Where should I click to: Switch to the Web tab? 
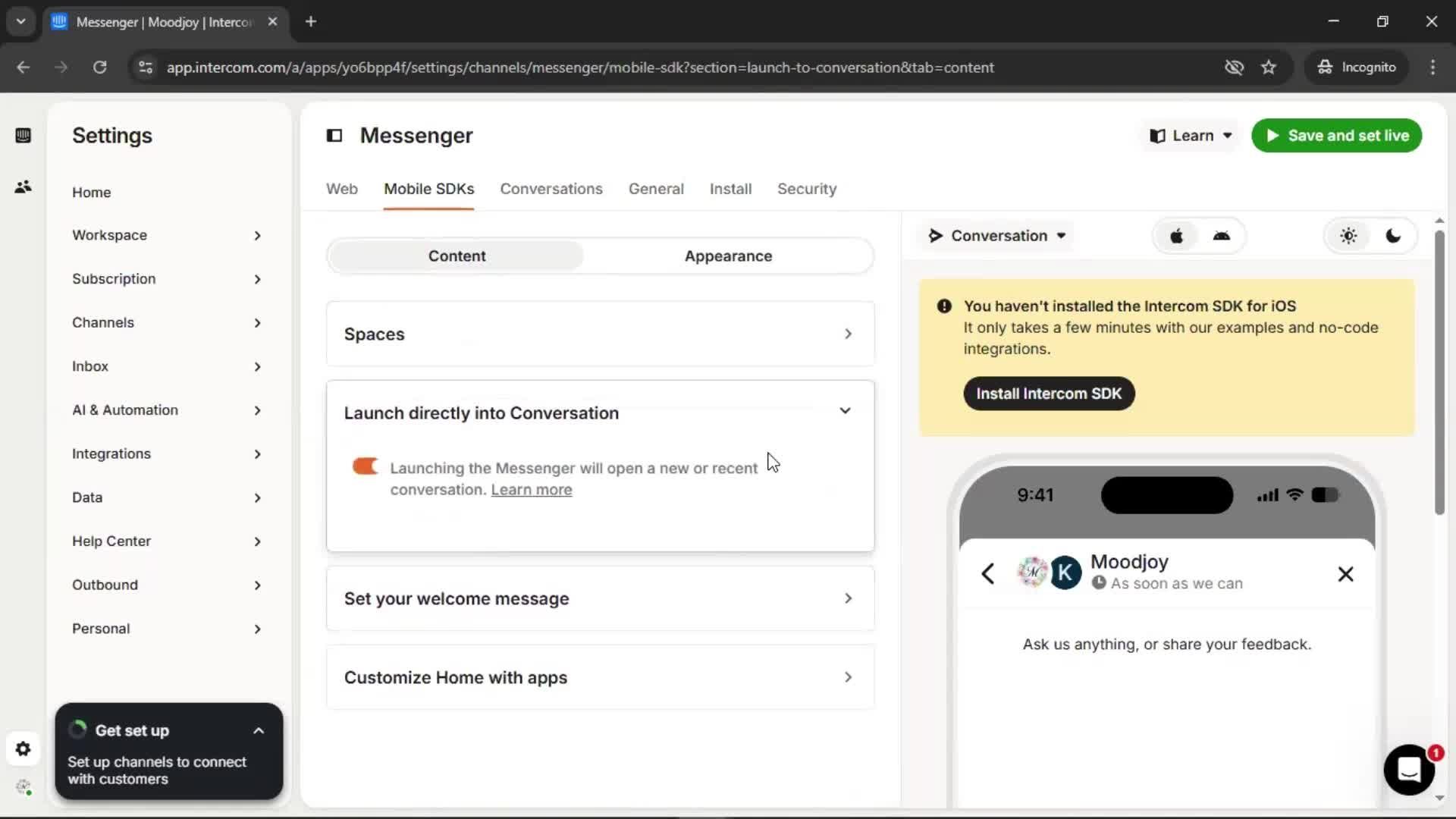pos(342,189)
